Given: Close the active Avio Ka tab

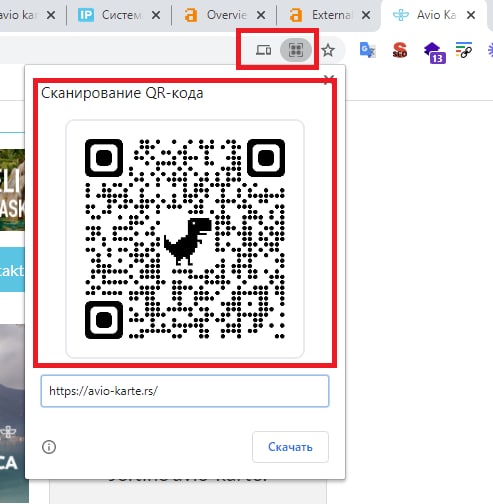Looking at the screenshot, I should (x=471, y=15).
